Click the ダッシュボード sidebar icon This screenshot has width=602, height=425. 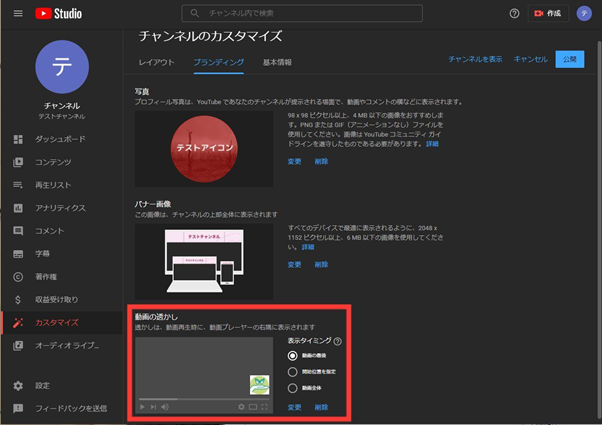point(18,138)
